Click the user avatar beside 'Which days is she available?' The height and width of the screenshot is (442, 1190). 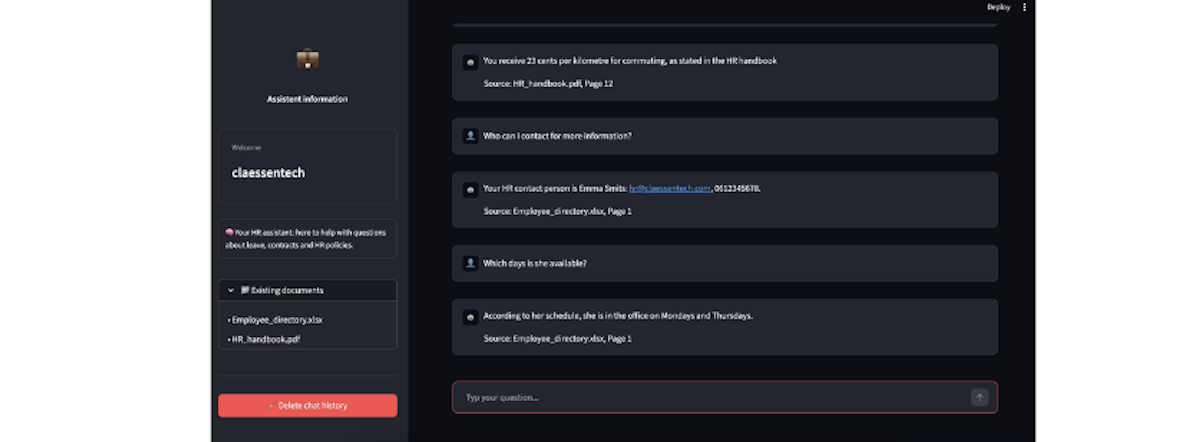pos(470,263)
